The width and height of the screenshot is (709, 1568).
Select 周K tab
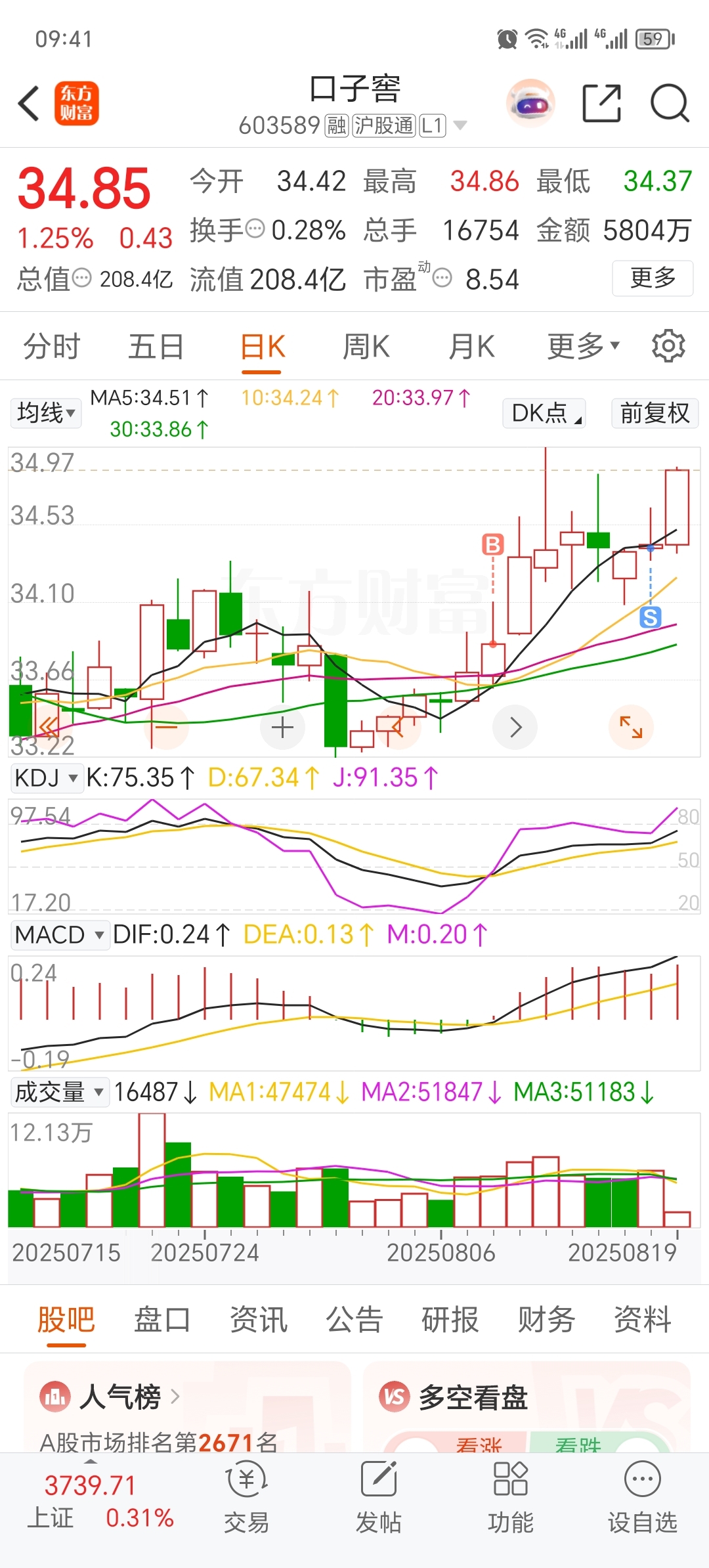pos(366,346)
